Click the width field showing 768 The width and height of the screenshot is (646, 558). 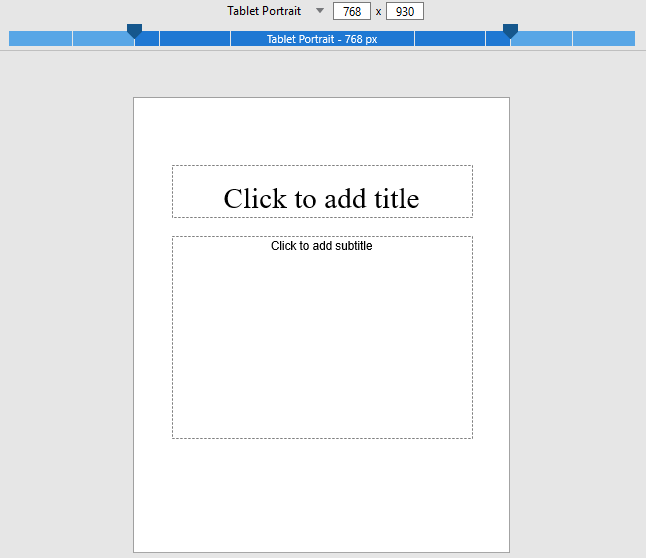coord(351,12)
